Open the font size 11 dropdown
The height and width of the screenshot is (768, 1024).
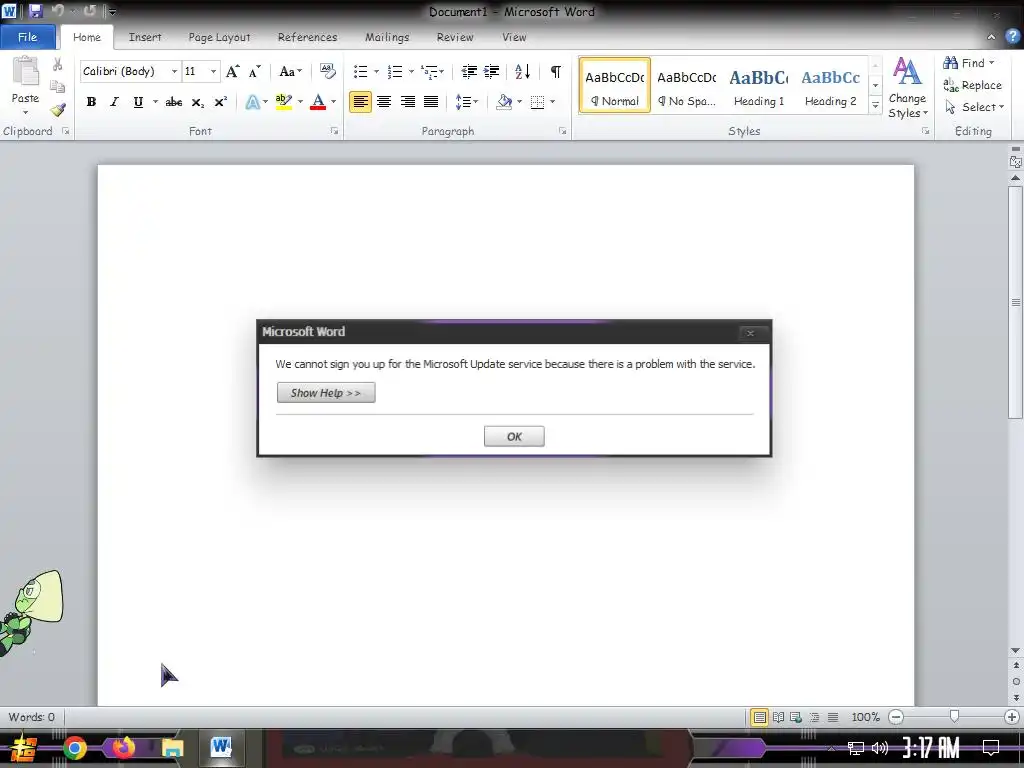point(213,71)
